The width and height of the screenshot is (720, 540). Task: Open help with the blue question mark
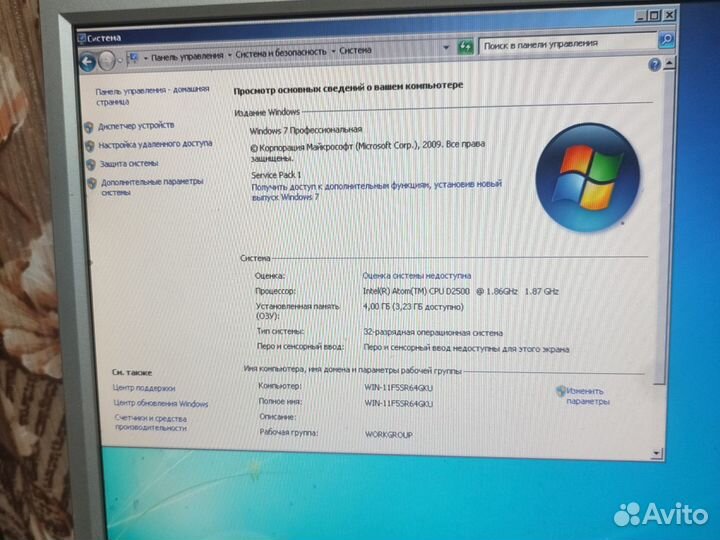(655, 63)
